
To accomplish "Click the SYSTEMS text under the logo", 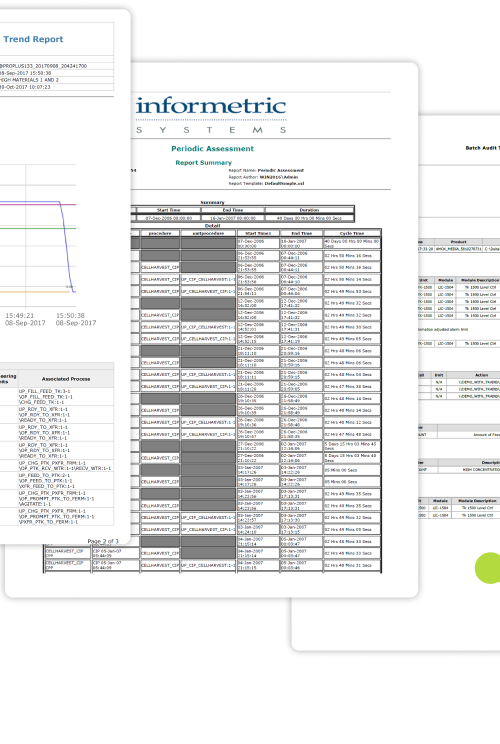I will 211,130.
